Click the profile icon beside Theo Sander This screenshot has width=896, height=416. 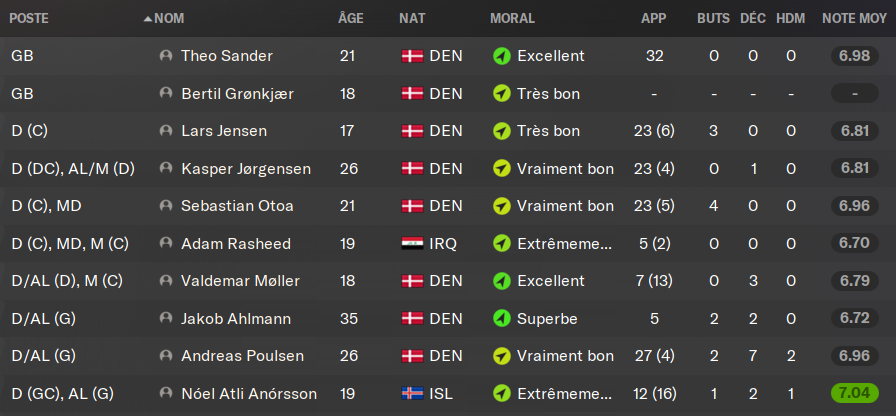click(x=166, y=56)
